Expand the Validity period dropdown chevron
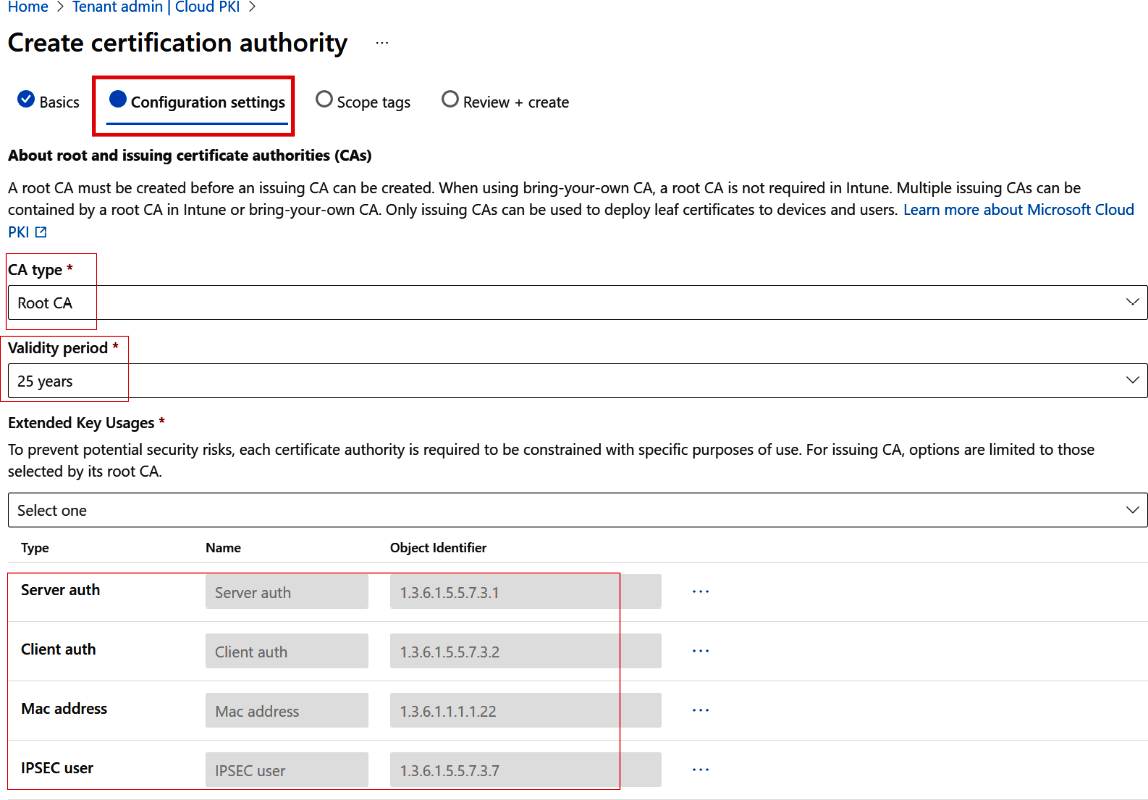This screenshot has height=800, width=1148. click(1132, 381)
